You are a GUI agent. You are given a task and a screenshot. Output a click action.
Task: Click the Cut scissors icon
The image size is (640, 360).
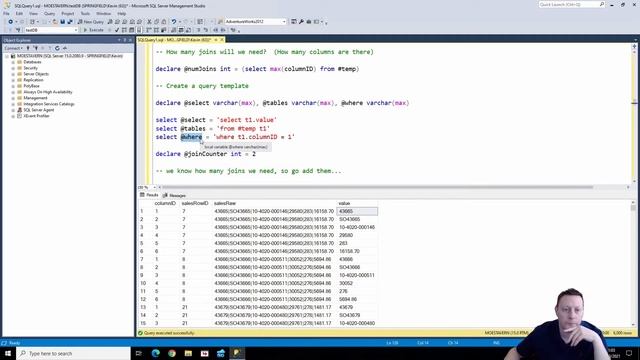149,22
